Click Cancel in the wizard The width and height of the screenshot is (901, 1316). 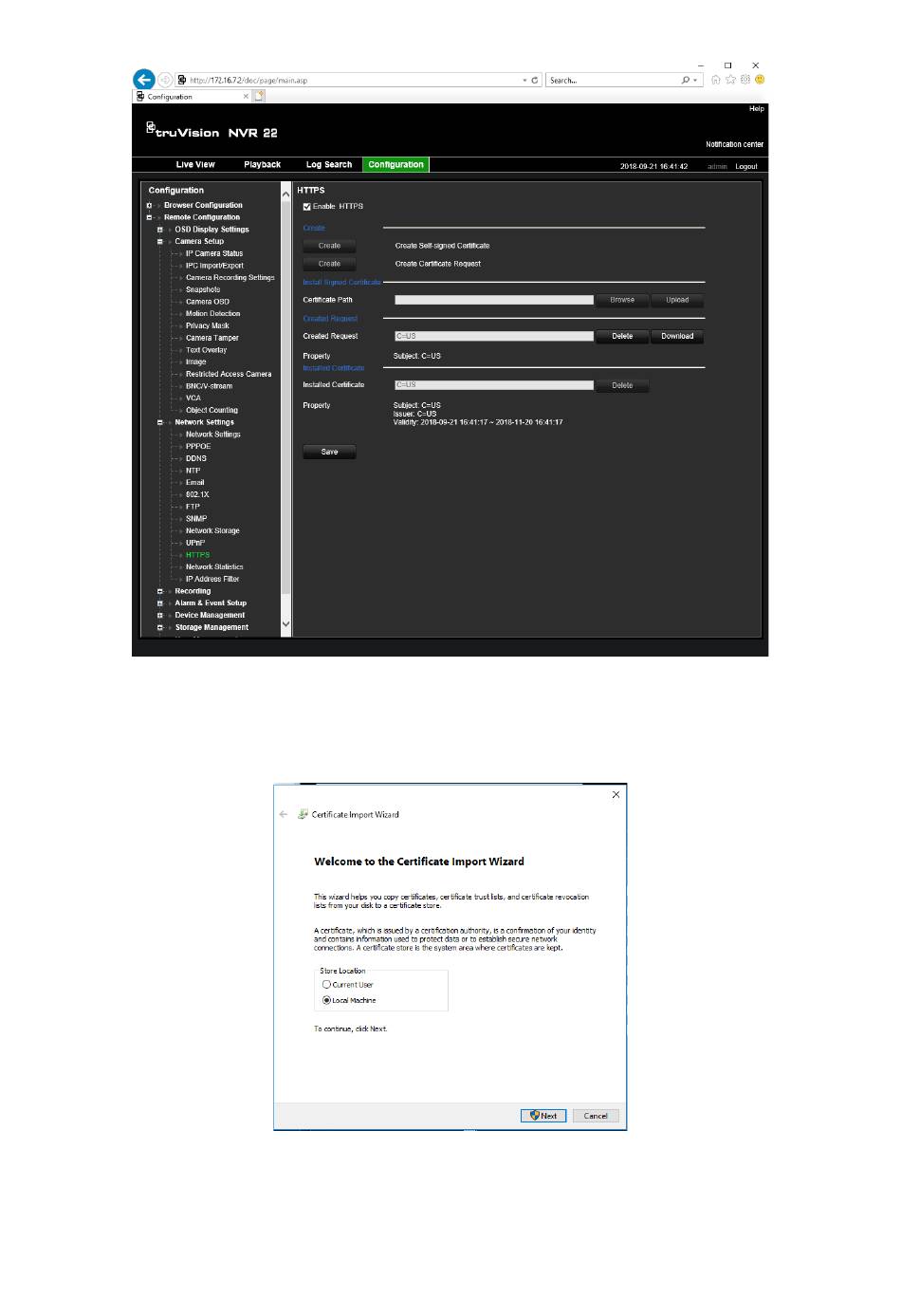(x=596, y=1116)
